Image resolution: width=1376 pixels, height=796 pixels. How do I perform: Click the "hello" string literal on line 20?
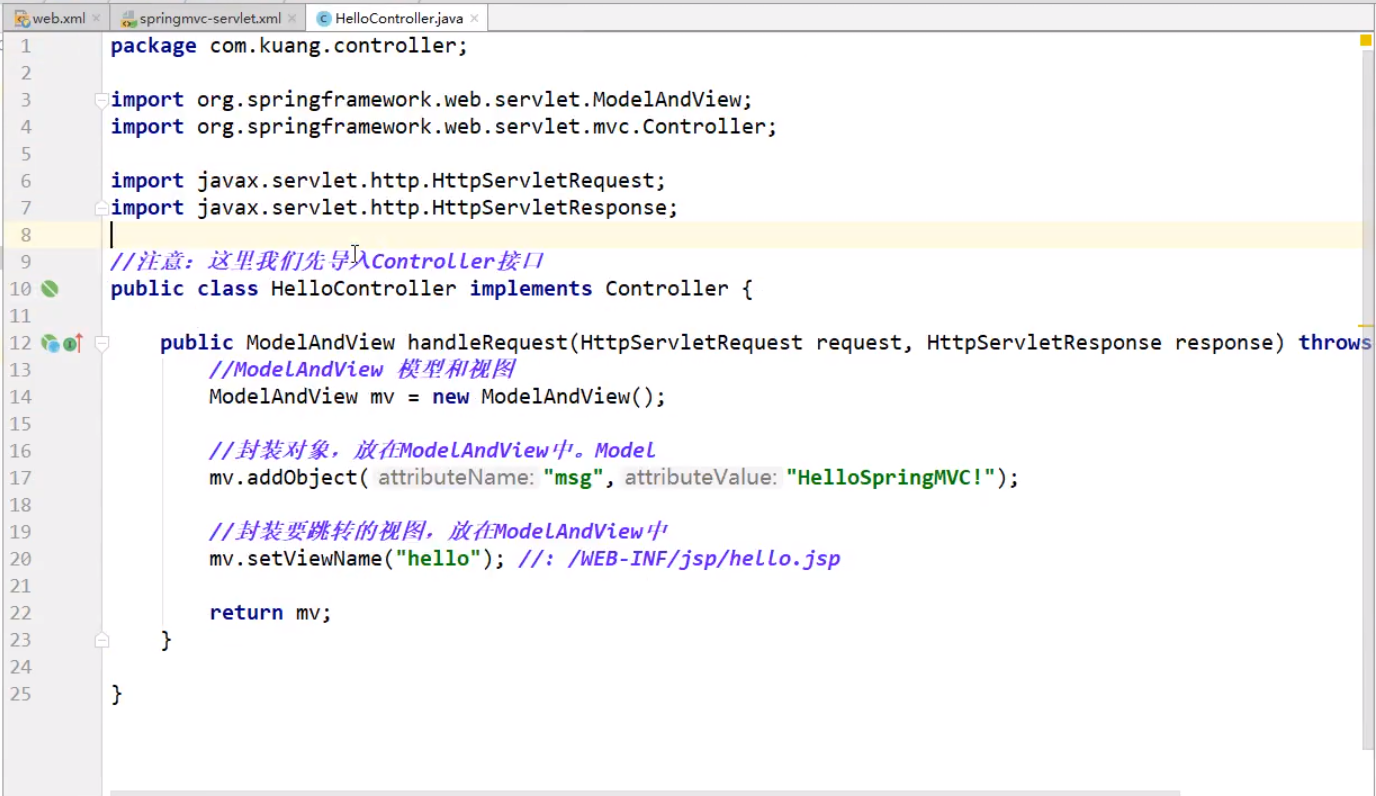pyautogui.click(x=438, y=559)
